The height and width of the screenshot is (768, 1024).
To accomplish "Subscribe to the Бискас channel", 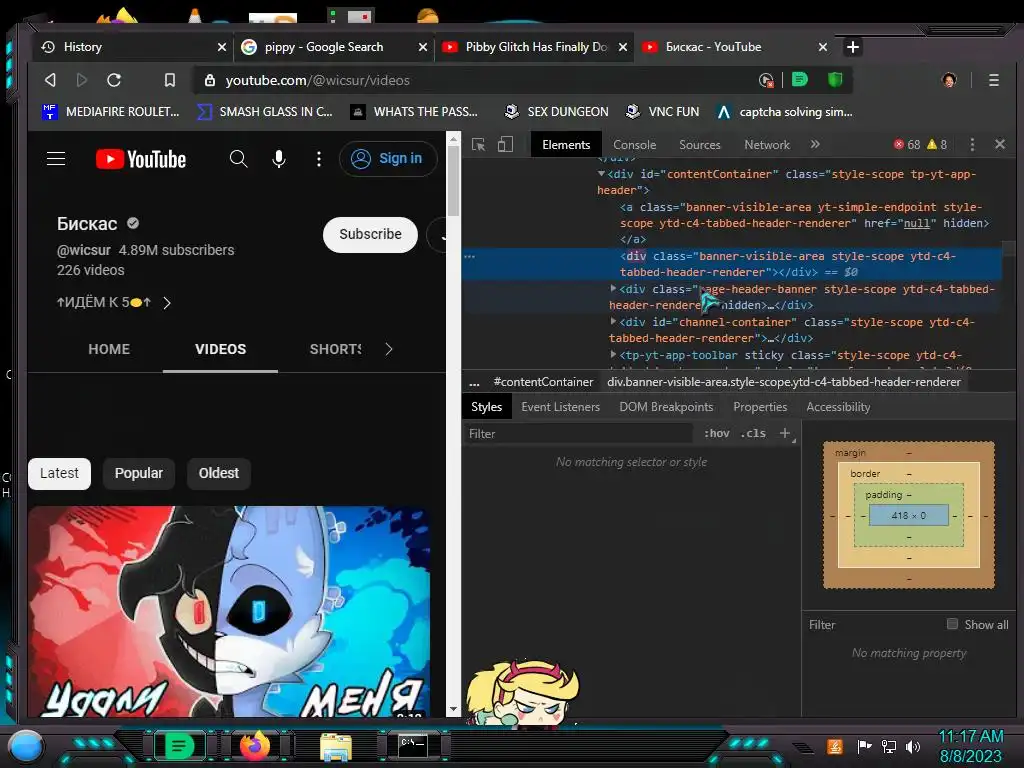I will 370,234.
